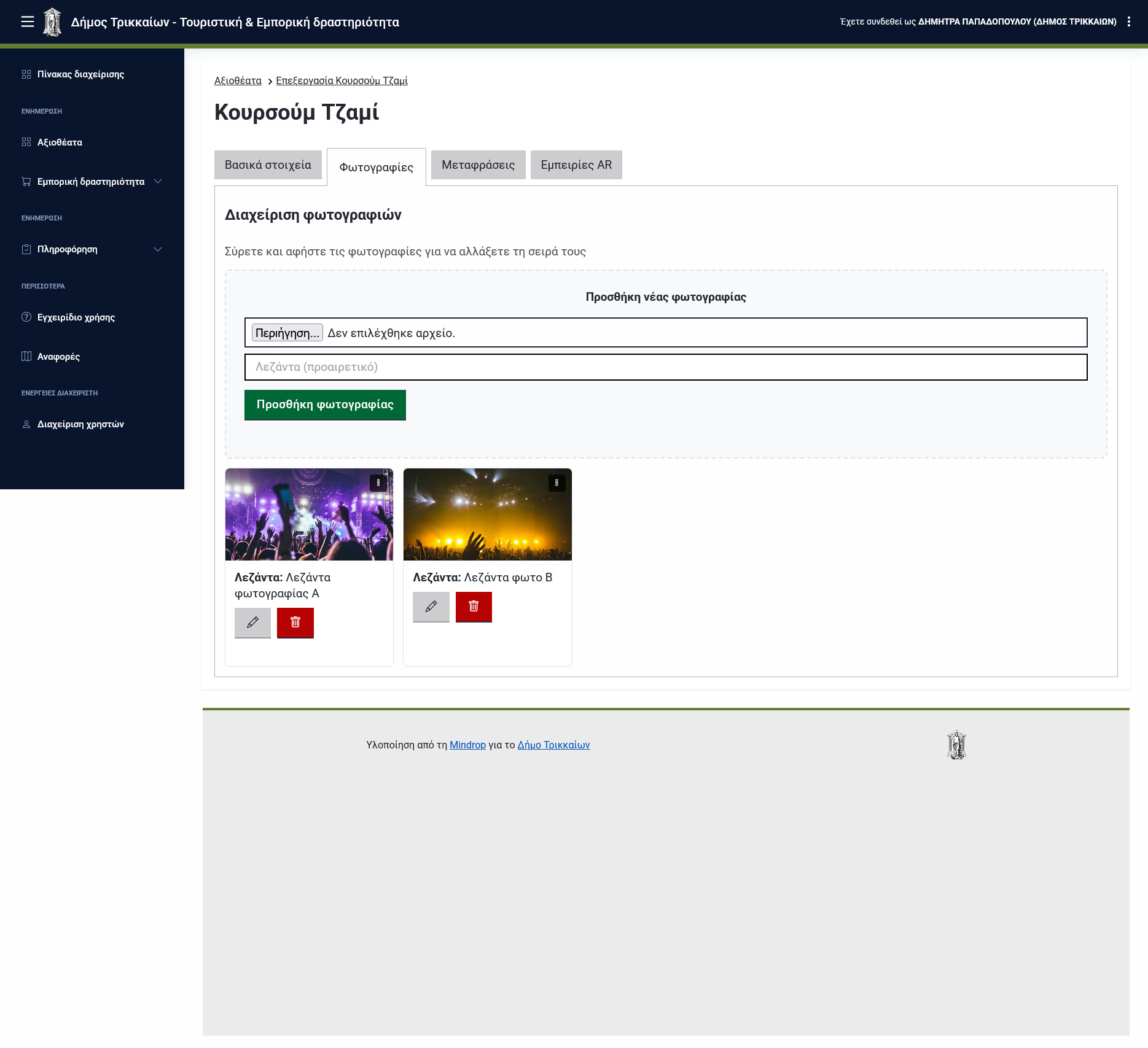Switch to the Βασικά στοιχεία tab

pos(268,165)
